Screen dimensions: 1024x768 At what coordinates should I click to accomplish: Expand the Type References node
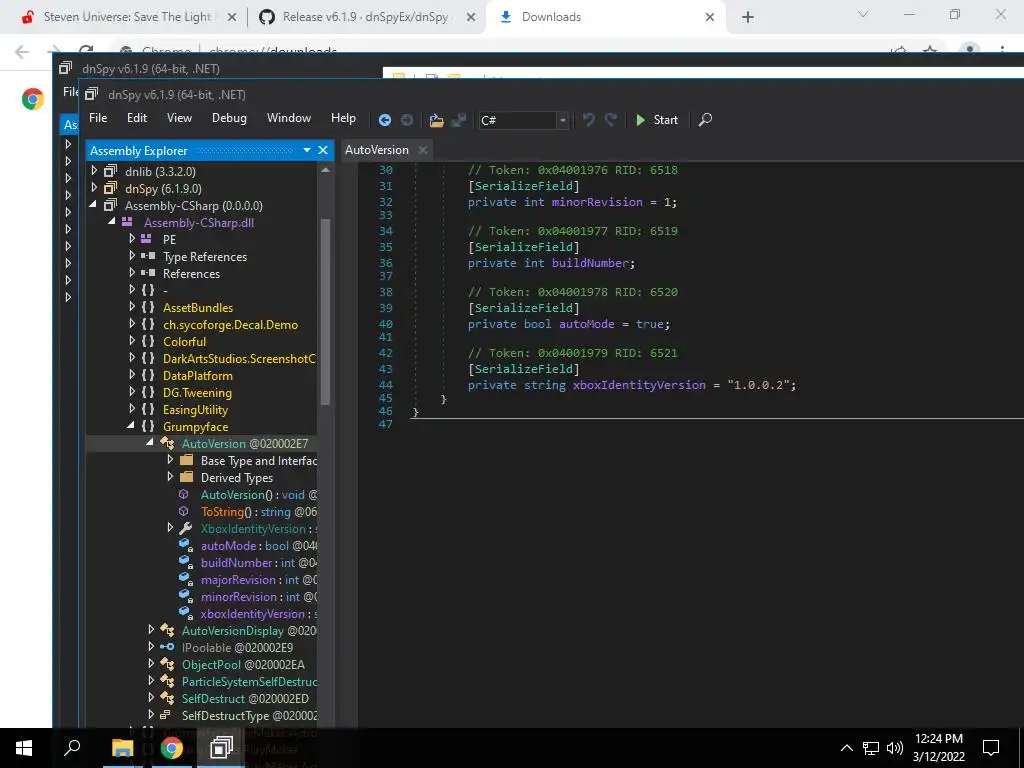coord(132,256)
